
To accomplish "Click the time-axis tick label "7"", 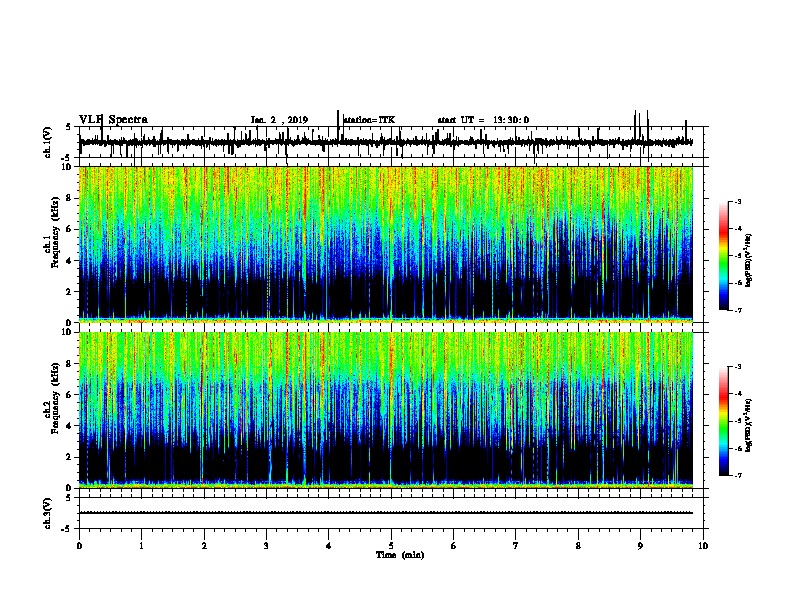I will 516,546.
